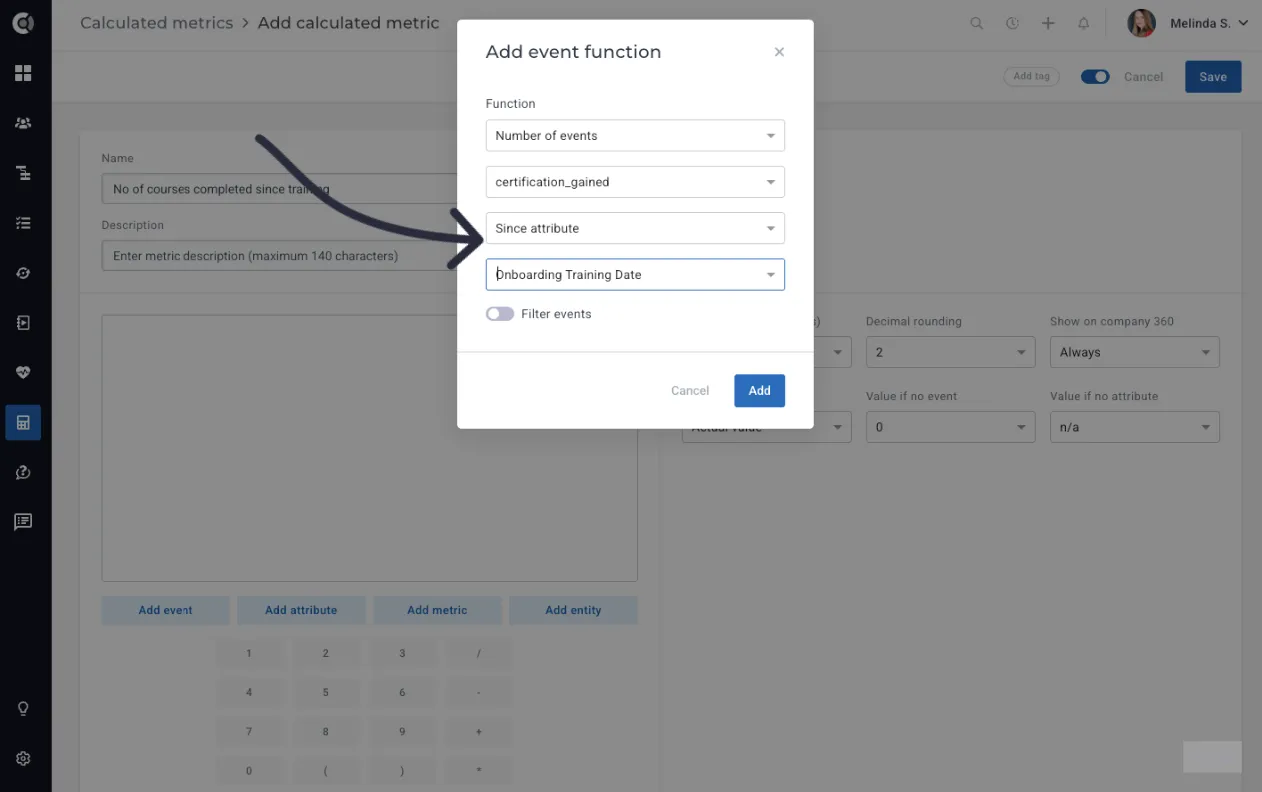Open the checklist tasks icon in sidebar

[x=23, y=223]
